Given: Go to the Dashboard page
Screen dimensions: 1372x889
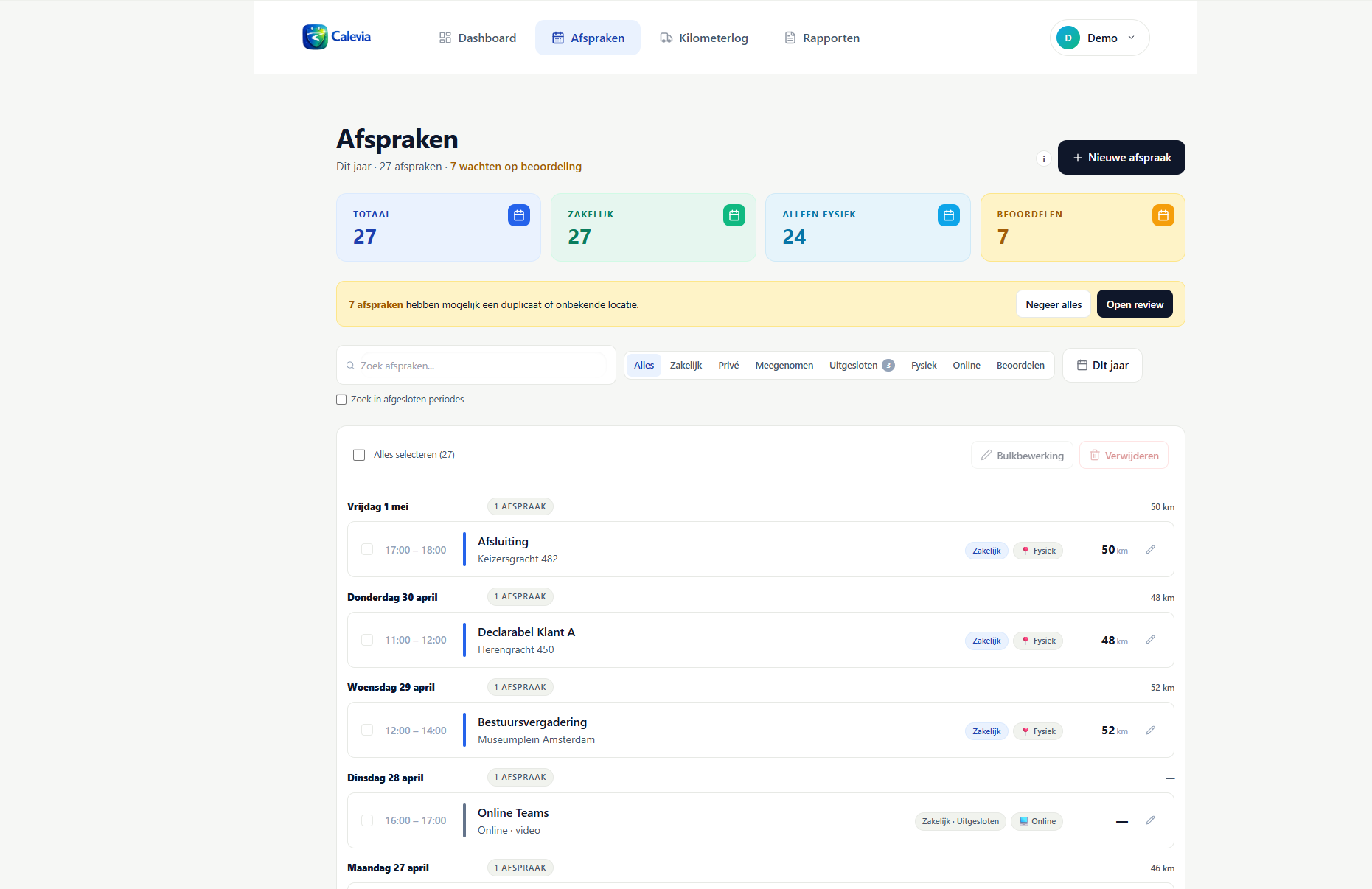Looking at the screenshot, I should [x=478, y=38].
